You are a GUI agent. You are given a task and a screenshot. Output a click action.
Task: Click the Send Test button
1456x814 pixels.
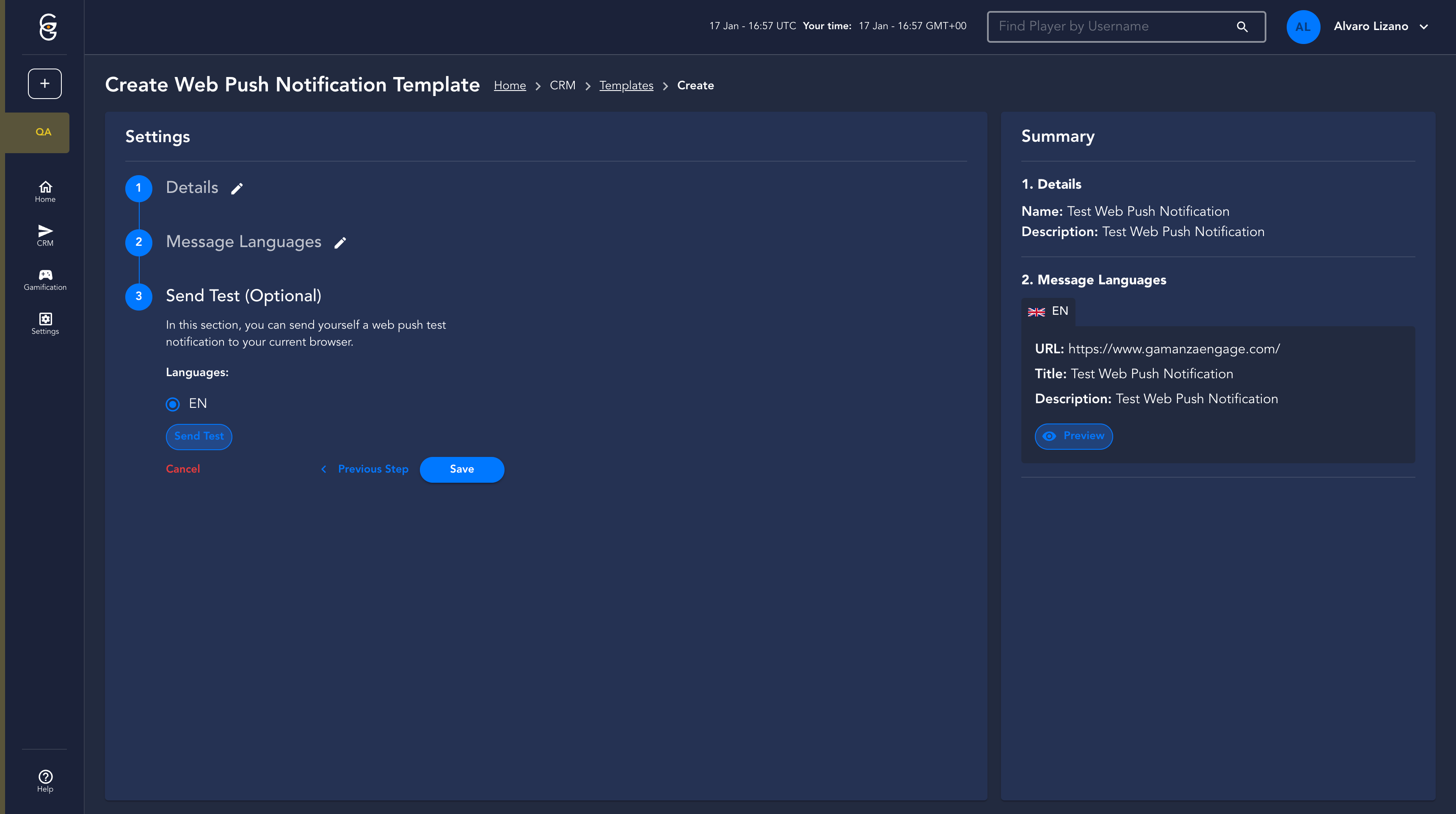click(199, 436)
